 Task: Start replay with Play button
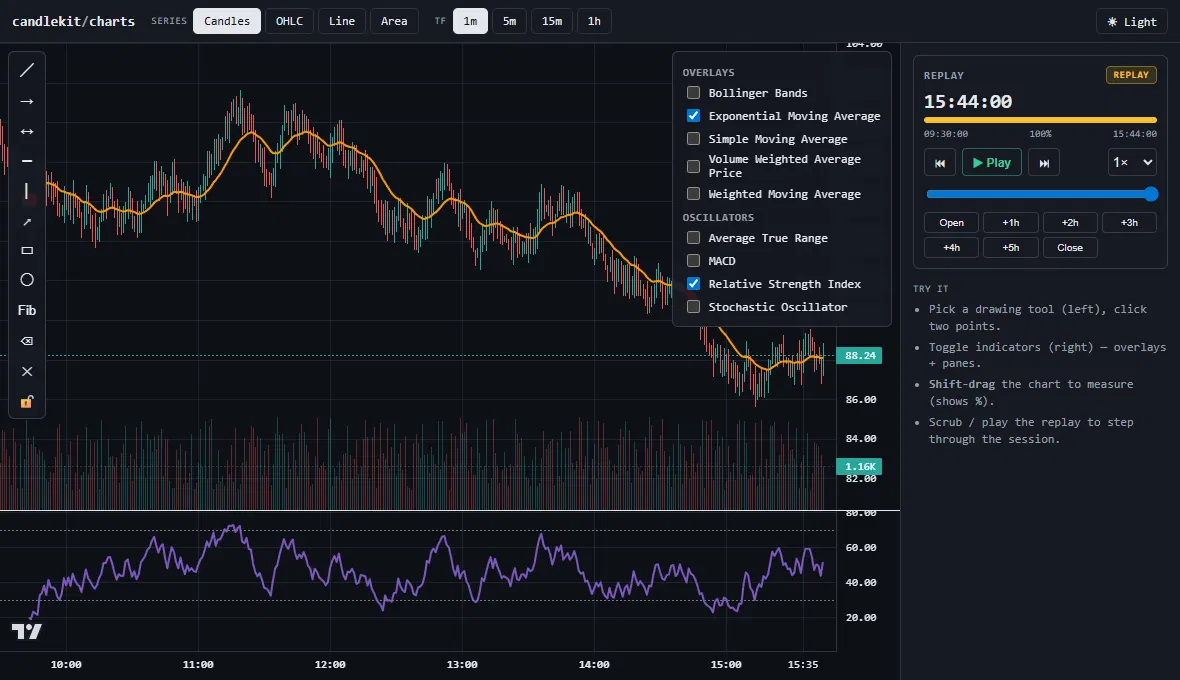point(991,162)
